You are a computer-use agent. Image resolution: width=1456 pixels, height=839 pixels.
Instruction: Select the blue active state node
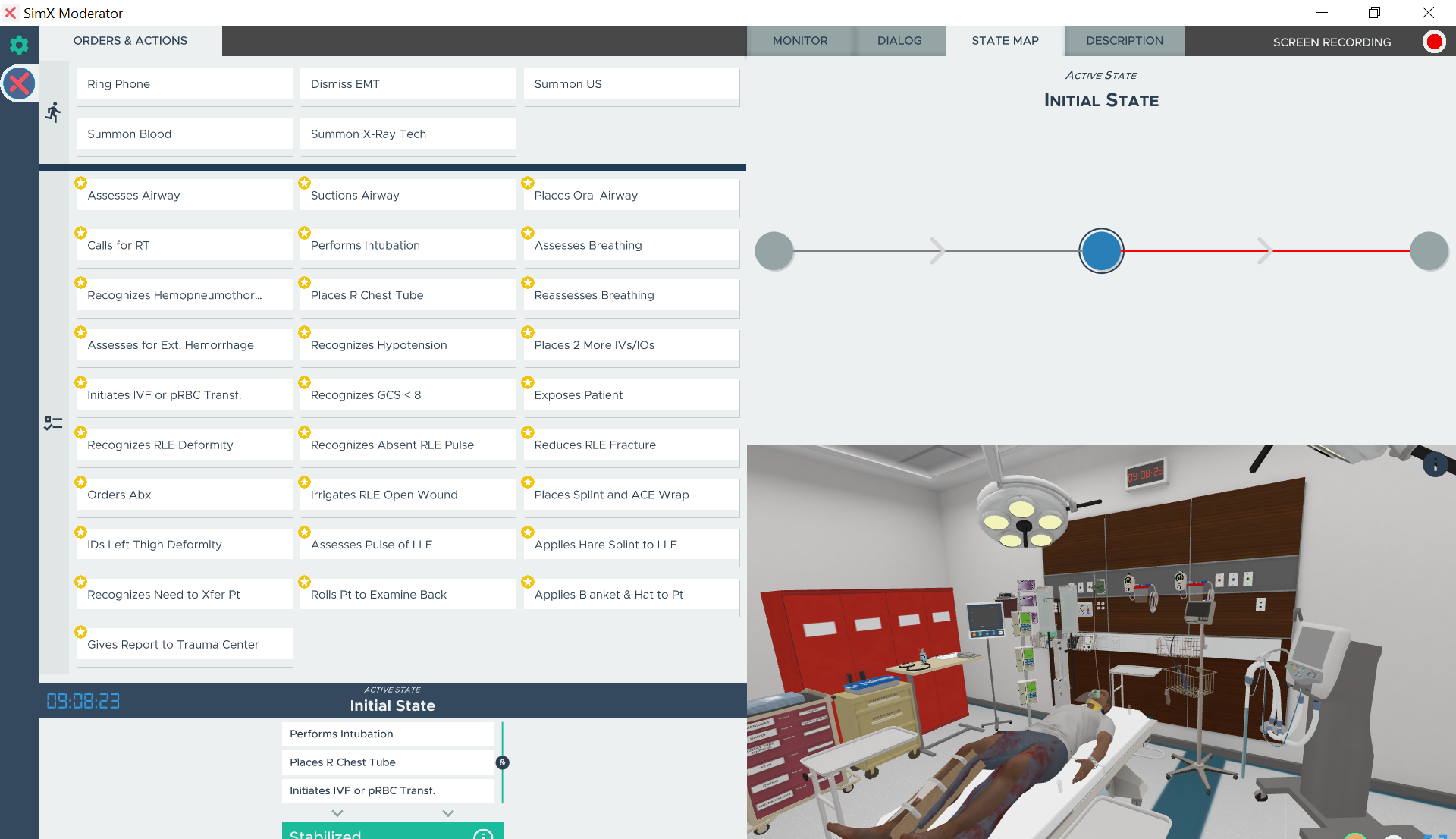click(x=1101, y=251)
